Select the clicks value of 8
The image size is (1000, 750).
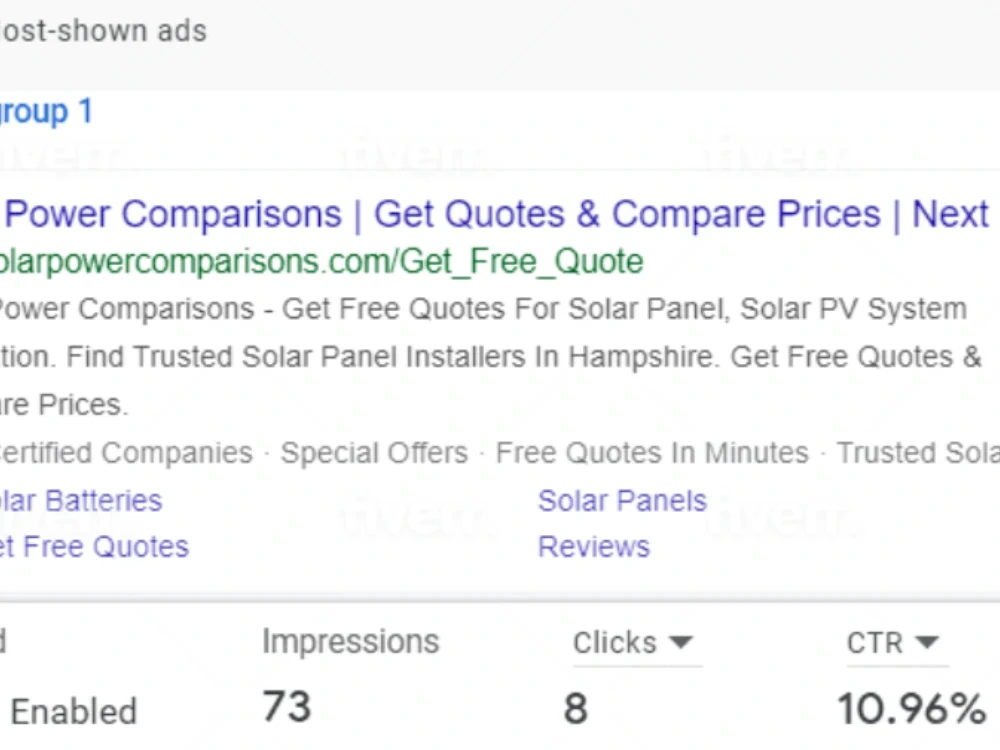coord(575,709)
